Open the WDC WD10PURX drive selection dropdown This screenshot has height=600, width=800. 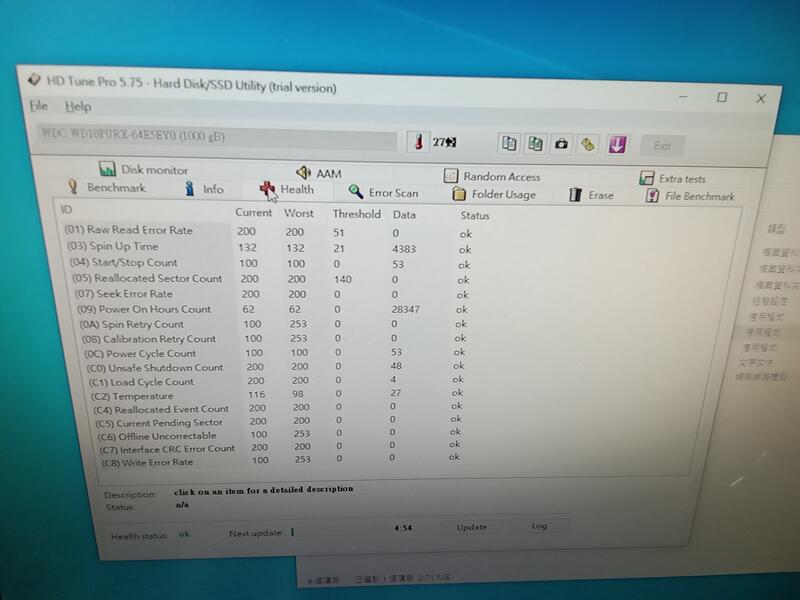pyautogui.click(x=216, y=137)
